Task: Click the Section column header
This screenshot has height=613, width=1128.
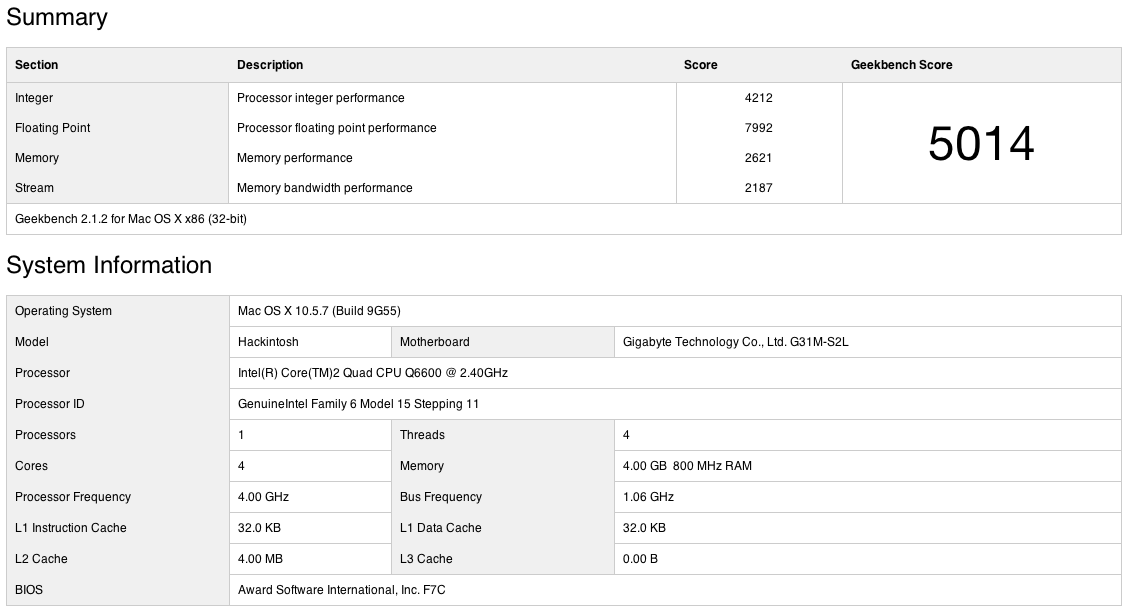Action: pyautogui.click(x=37, y=65)
